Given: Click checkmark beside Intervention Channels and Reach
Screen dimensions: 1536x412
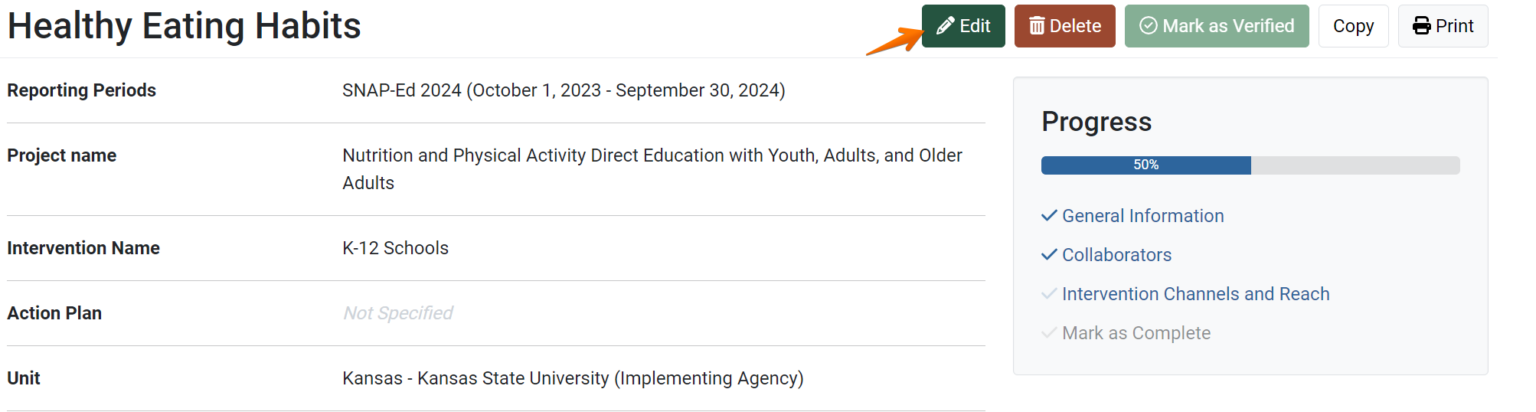Looking at the screenshot, I should pos(1049,294).
